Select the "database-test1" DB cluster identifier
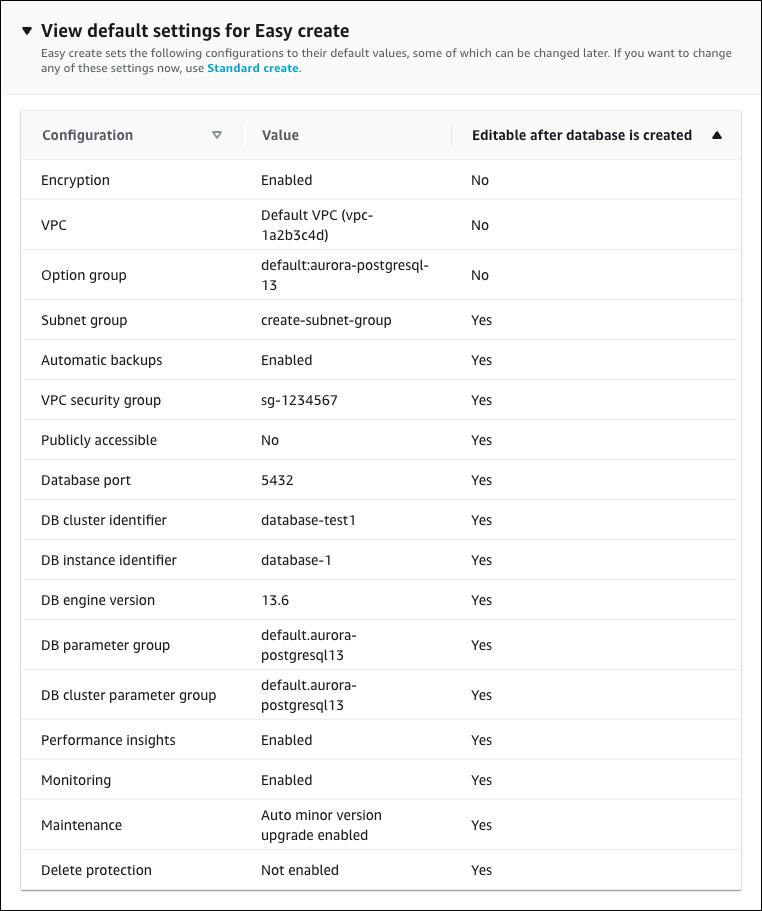 click(305, 520)
